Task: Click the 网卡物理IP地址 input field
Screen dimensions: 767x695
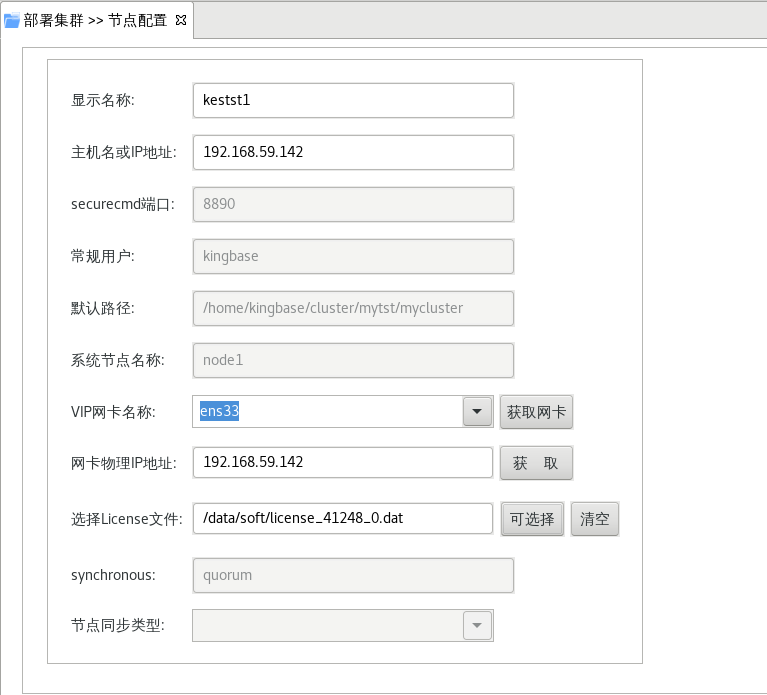Action: pos(342,463)
